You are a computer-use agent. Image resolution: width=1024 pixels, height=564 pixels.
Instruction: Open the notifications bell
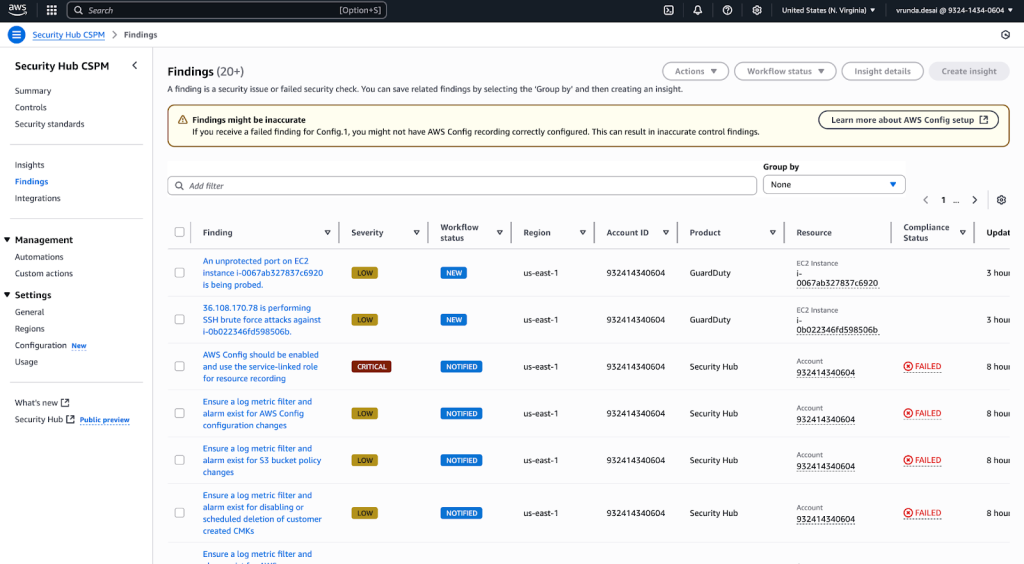coord(697,10)
